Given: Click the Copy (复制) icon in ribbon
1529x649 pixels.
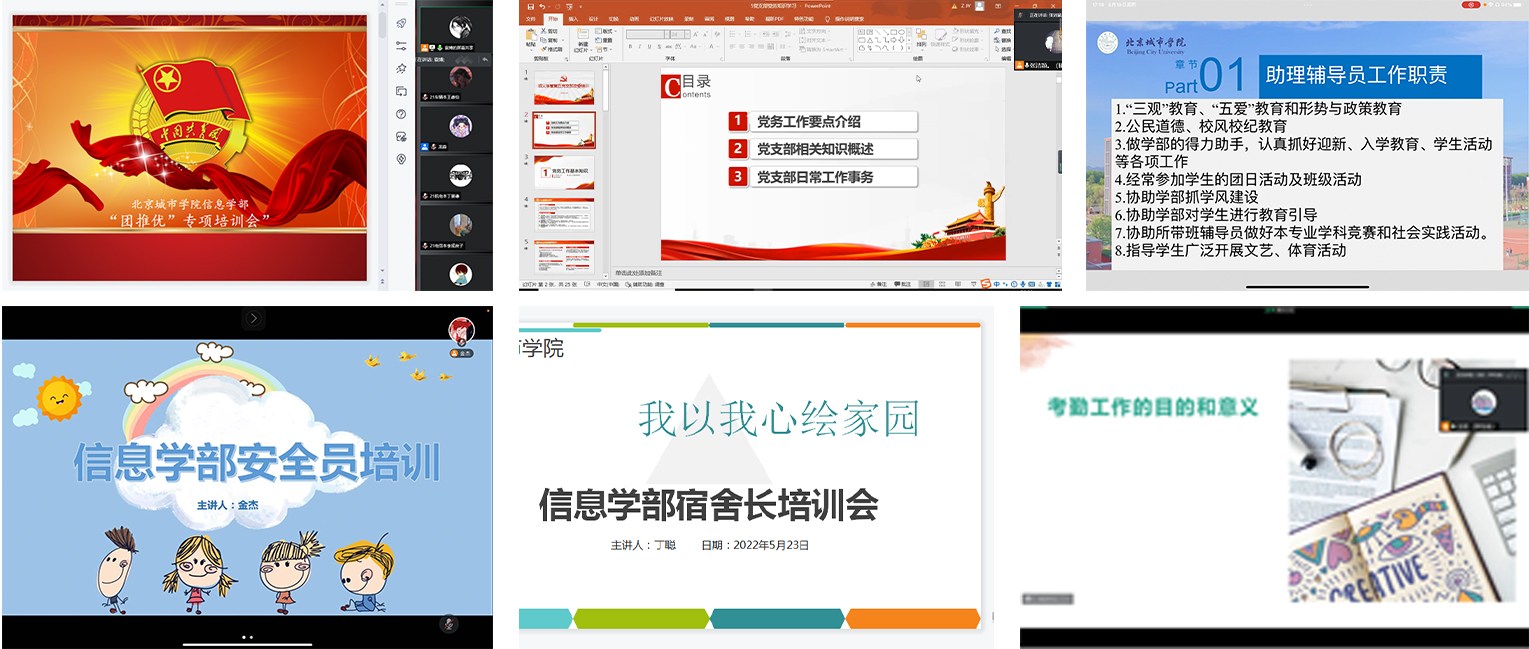Looking at the screenshot, I should (544, 40).
